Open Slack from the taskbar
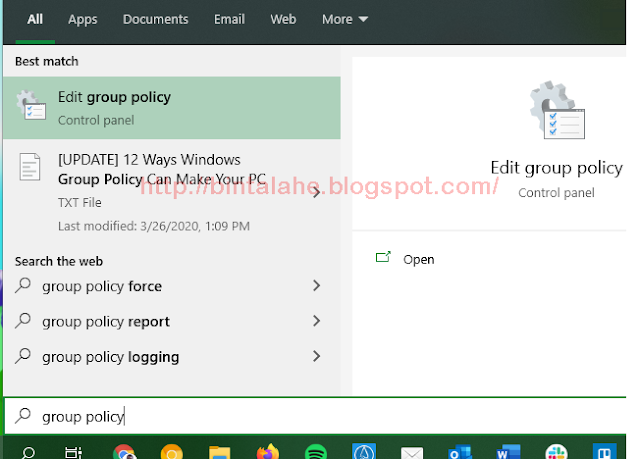 pyautogui.click(x=556, y=452)
